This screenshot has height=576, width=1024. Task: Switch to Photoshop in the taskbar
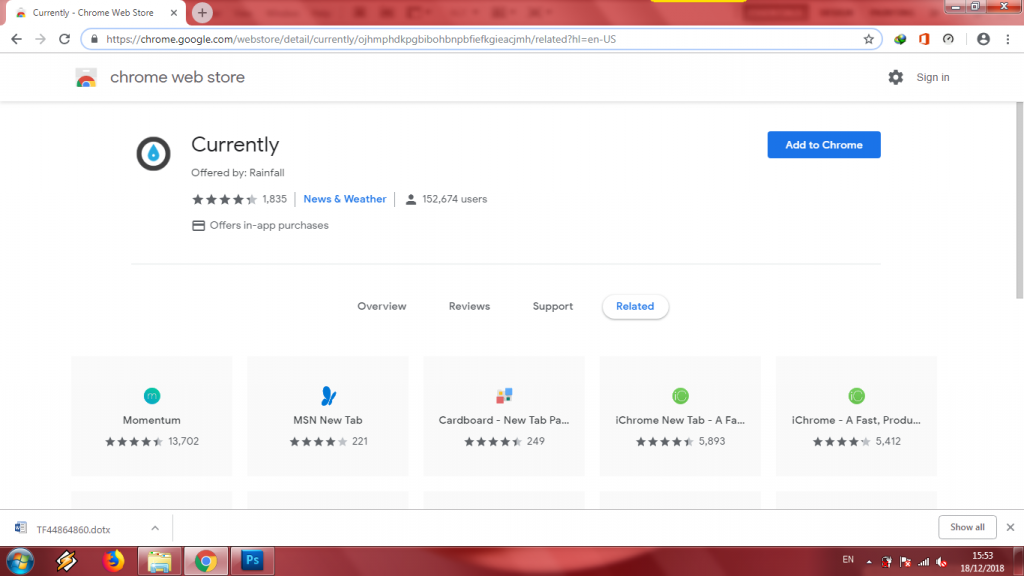(252, 561)
